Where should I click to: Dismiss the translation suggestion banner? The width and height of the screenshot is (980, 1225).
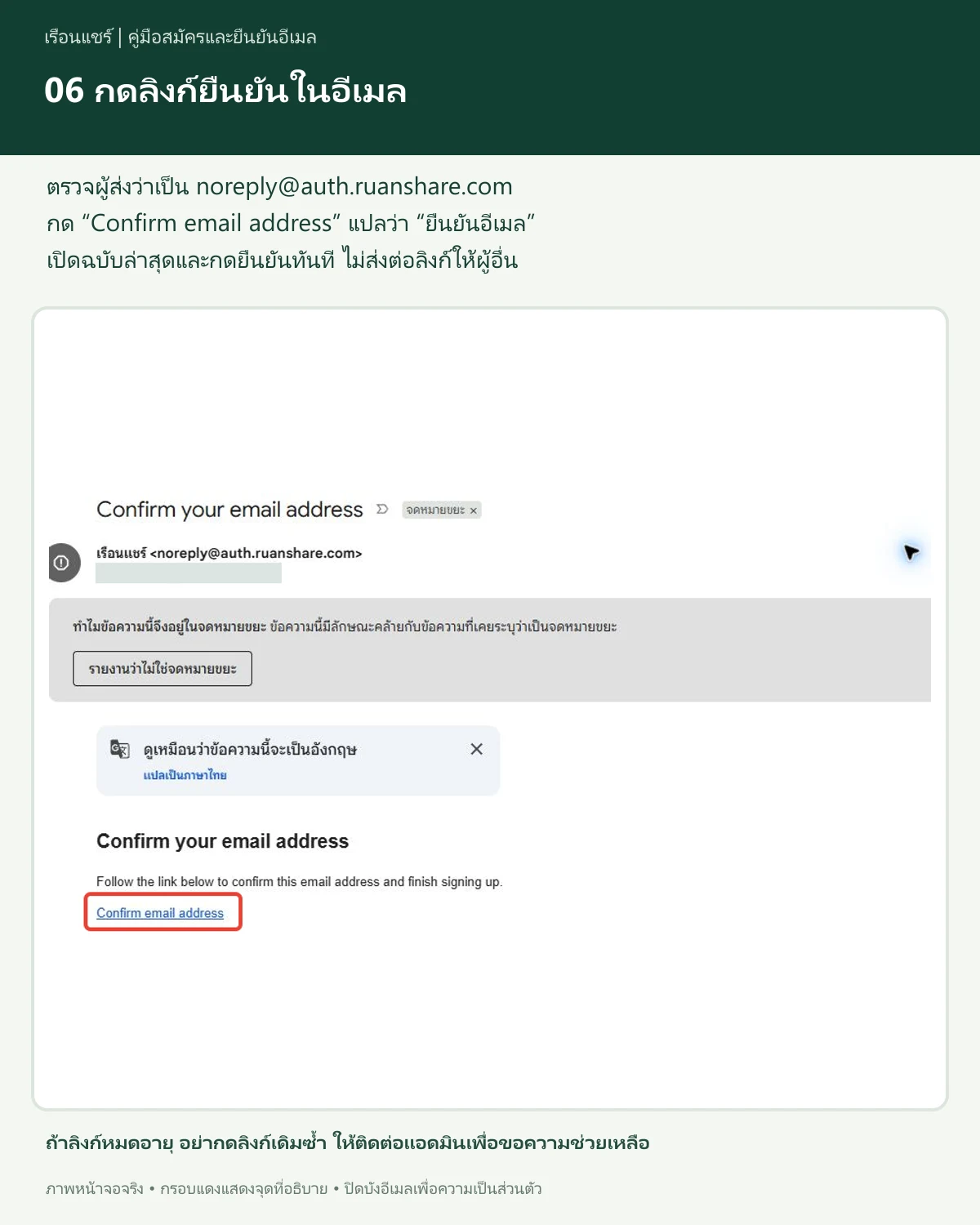pyautogui.click(x=477, y=749)
